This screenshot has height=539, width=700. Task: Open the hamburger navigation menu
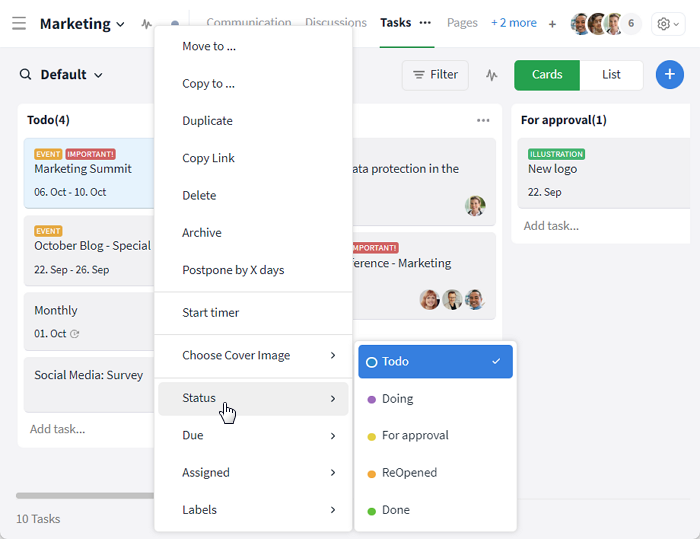point(19,23)
